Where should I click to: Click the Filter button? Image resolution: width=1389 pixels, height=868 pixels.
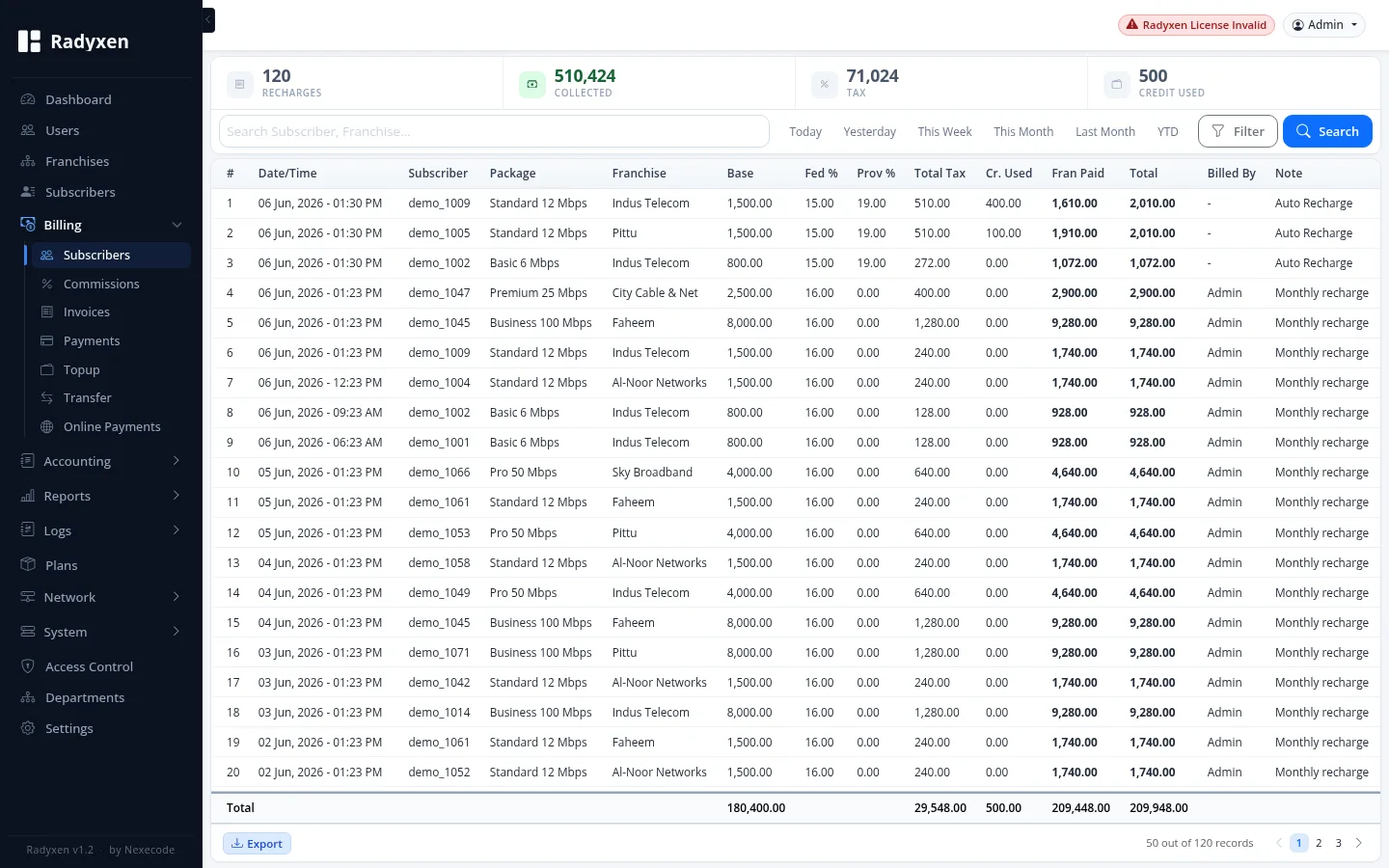1238,131
